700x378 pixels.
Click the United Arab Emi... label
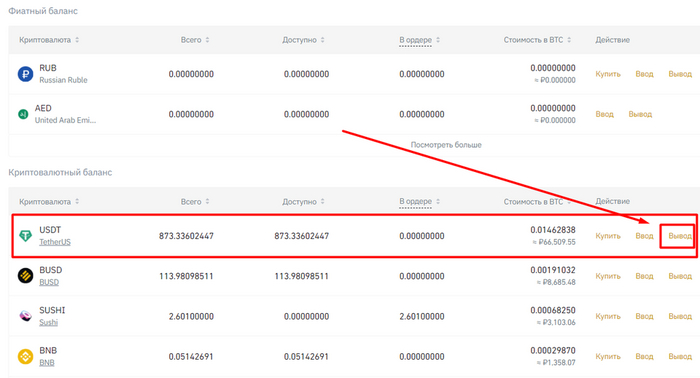65,120
